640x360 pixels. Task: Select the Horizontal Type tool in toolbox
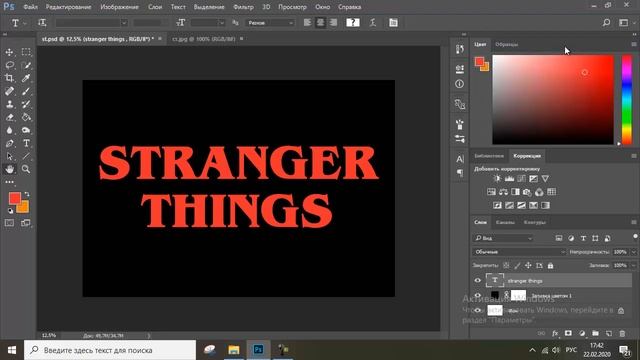(x=26, y=143)
